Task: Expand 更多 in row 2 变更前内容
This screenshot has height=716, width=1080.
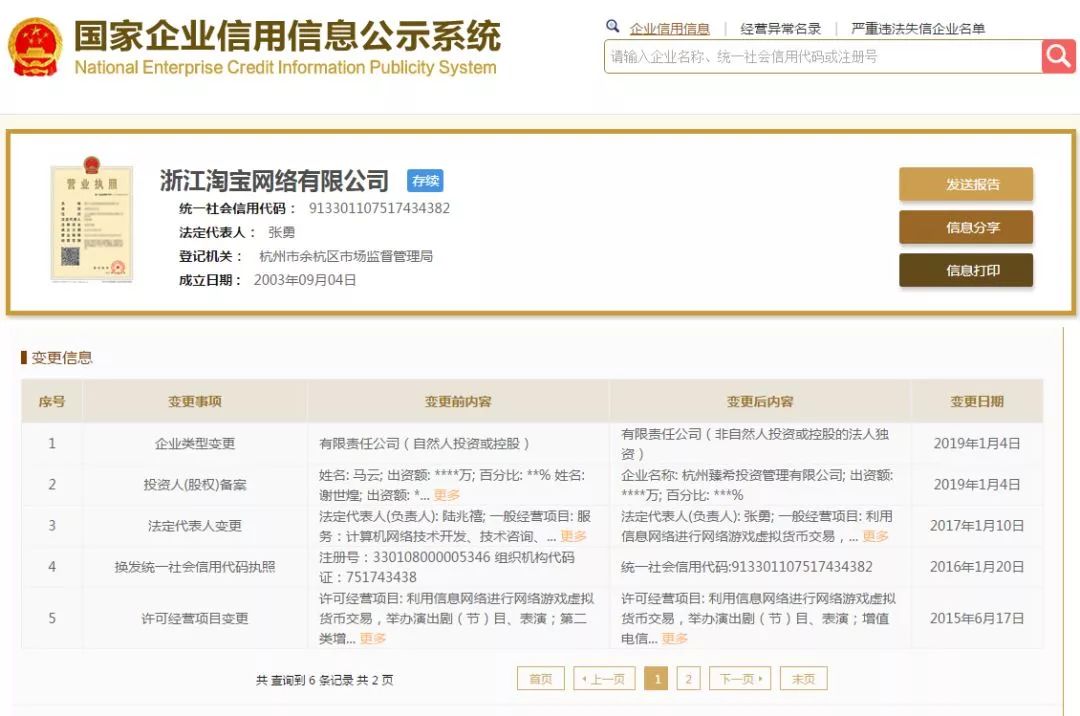Action: [x=446, y=494]
